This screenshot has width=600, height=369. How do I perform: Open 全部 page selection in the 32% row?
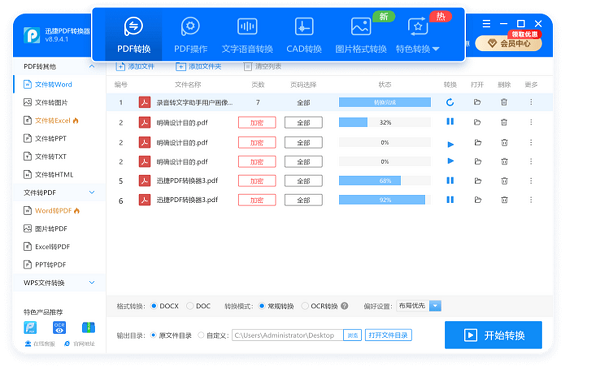(x=303, y=122)
